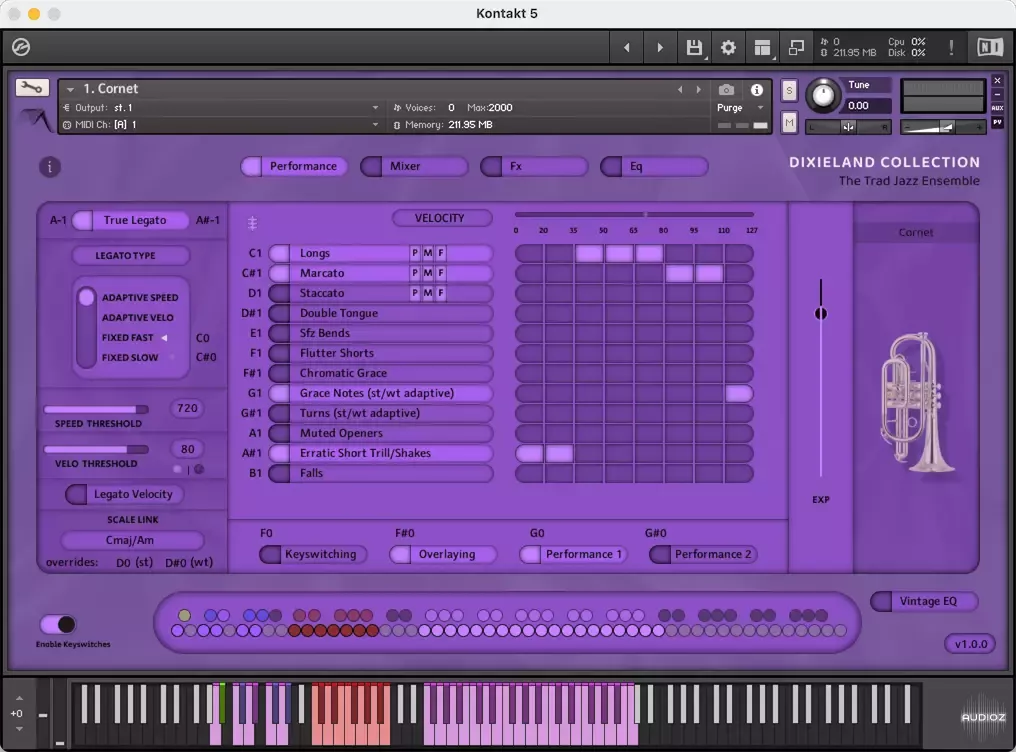The height and width of the screenshot is (752, 1016).
Task: Open the Output st.1 dropdown
Action: click(x=375, y=108)
